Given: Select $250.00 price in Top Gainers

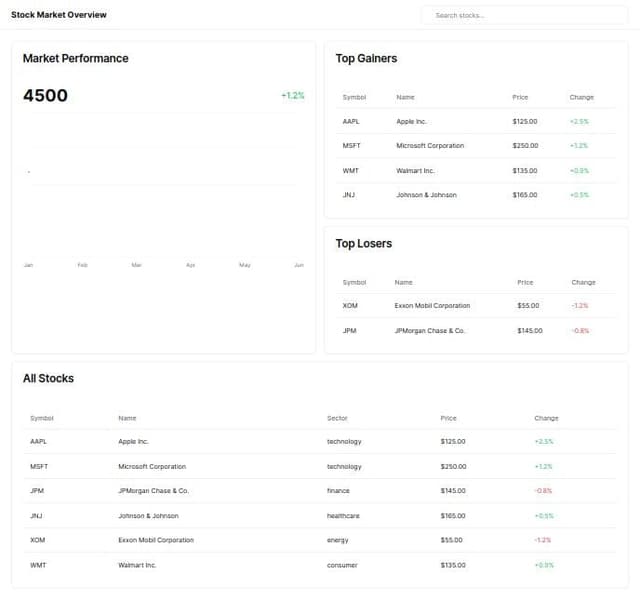Looking at the screenshot, I should [525, 146].
